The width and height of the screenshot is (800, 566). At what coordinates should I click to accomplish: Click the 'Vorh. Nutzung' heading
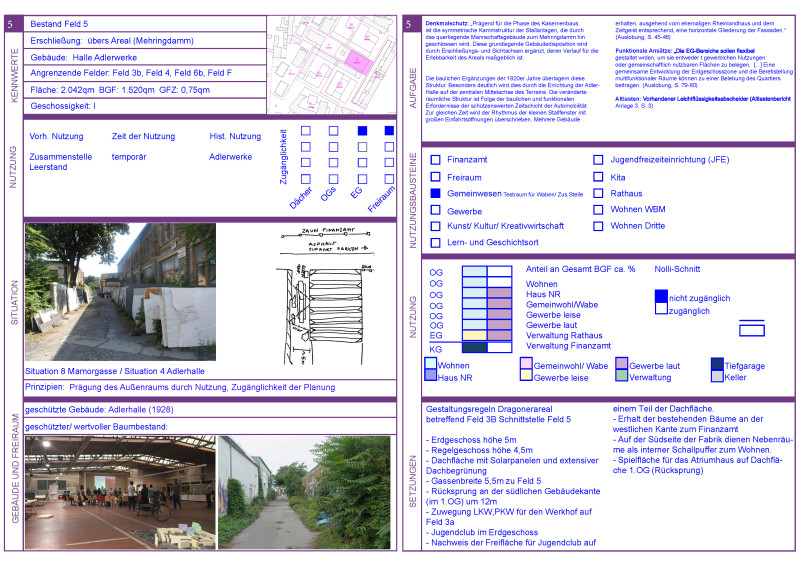tap(56, 136)
